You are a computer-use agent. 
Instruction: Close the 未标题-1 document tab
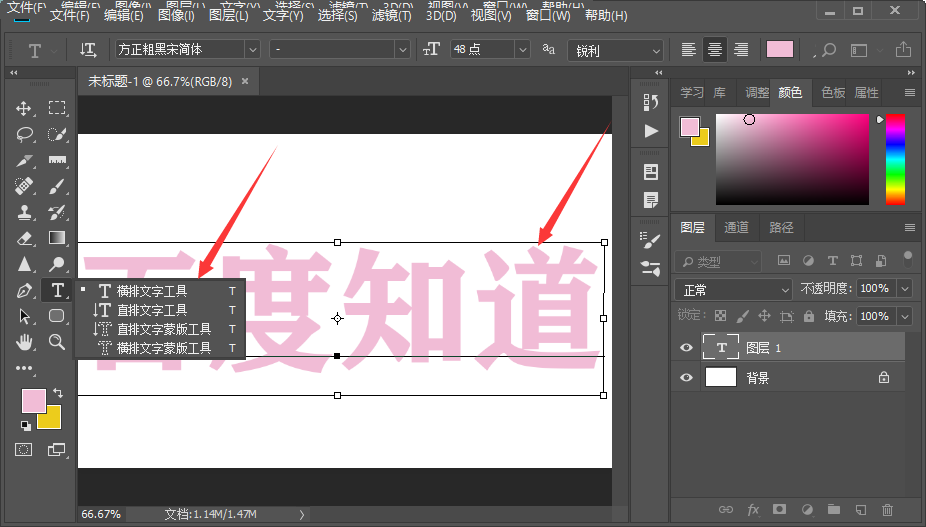click(245, 82)
